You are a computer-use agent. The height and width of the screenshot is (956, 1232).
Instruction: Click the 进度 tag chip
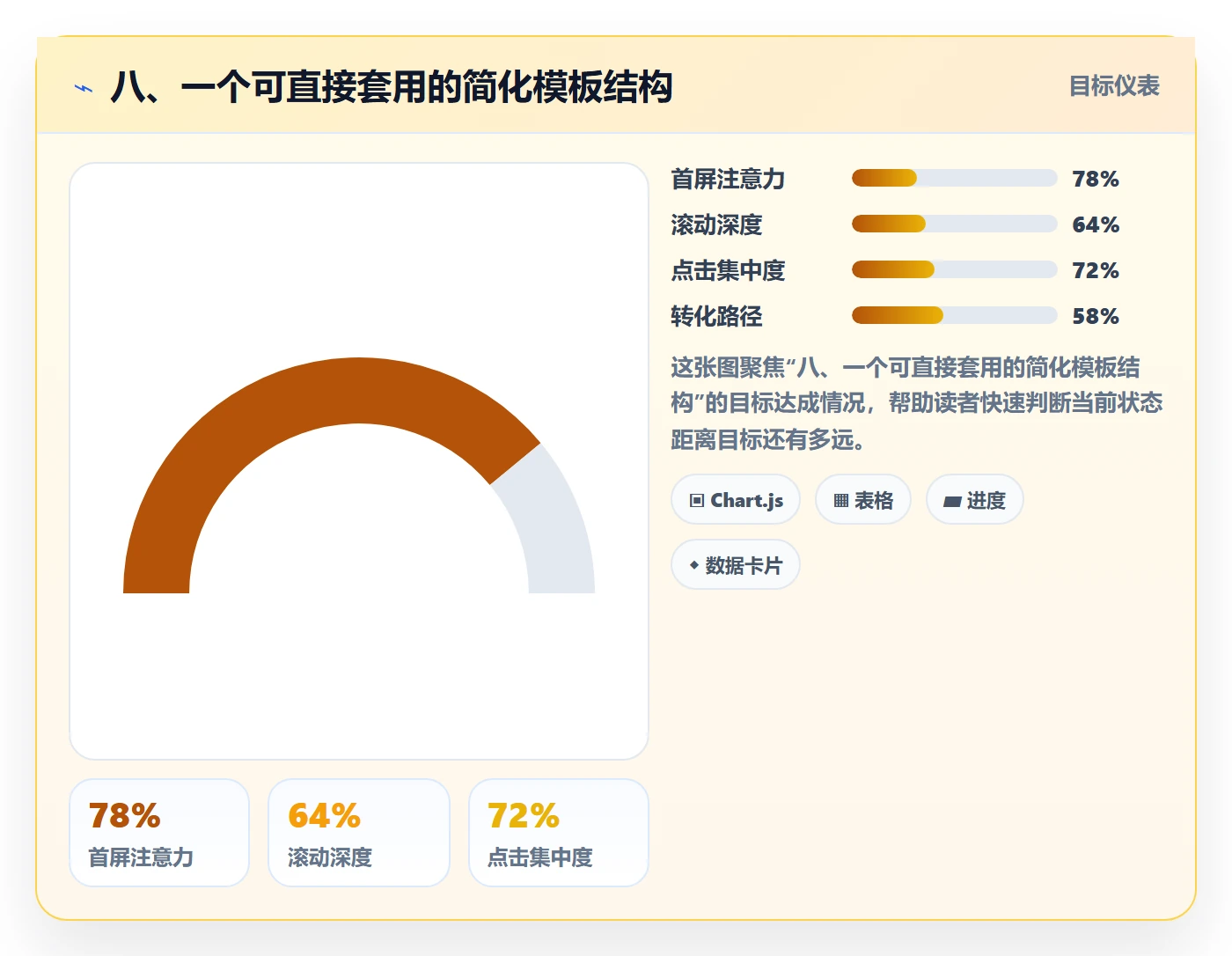[x=975, y=500]
